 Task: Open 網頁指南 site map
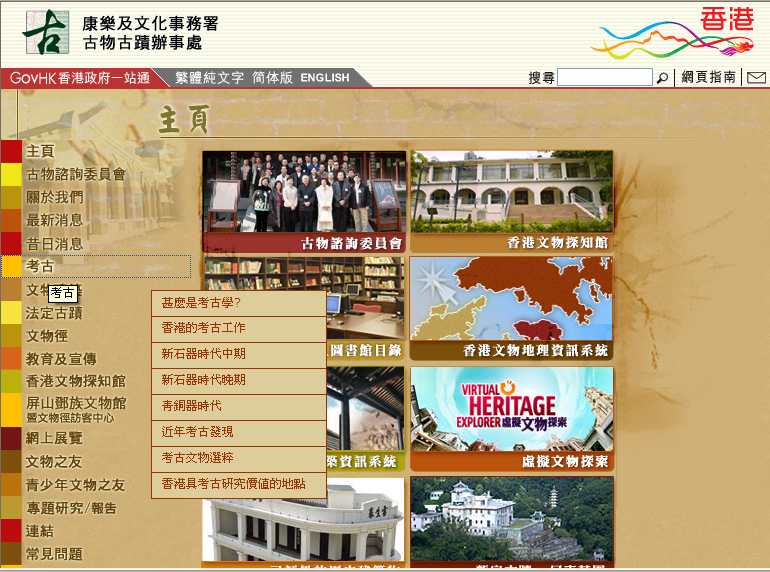click(708, 77)
